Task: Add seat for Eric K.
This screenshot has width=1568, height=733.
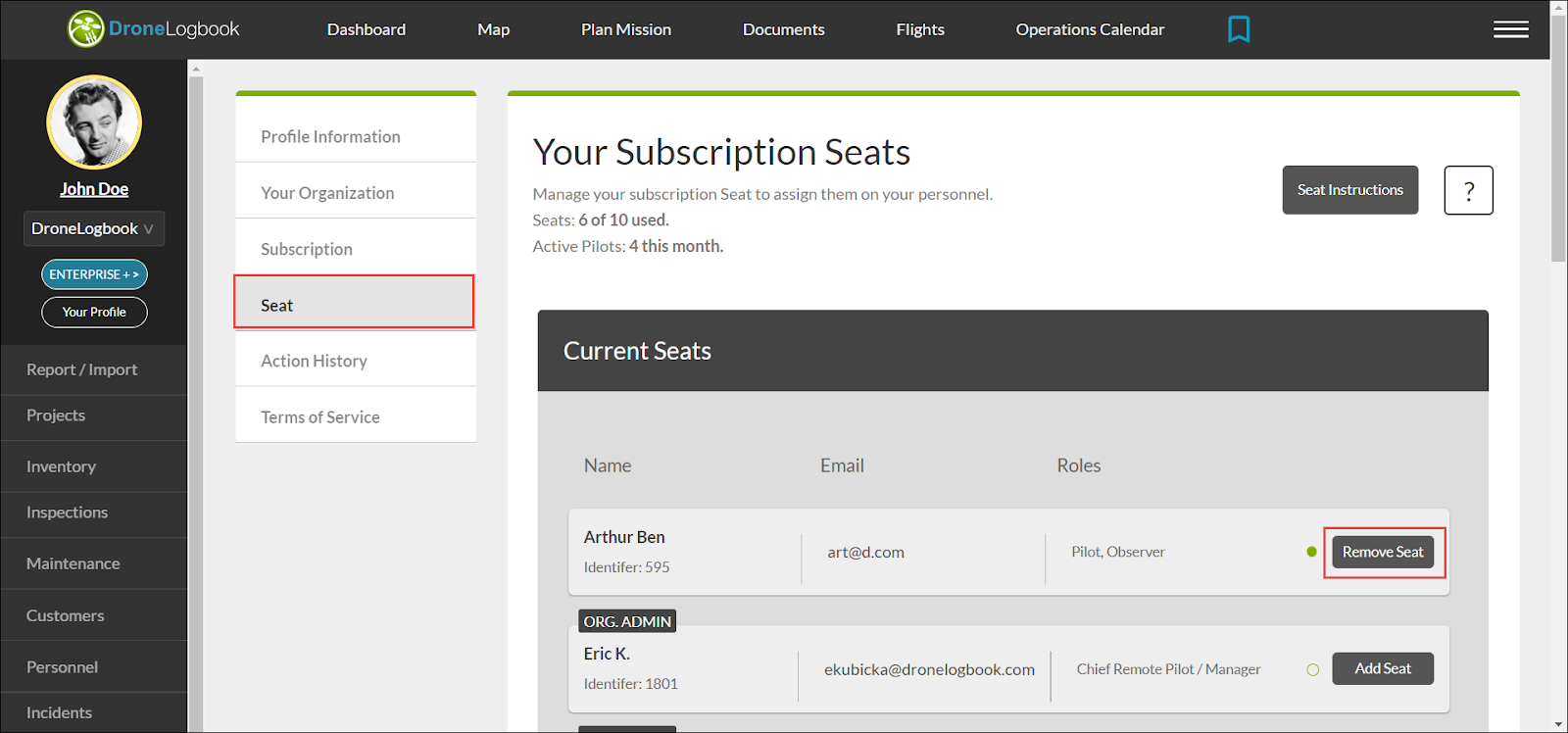Action: 1383,668
